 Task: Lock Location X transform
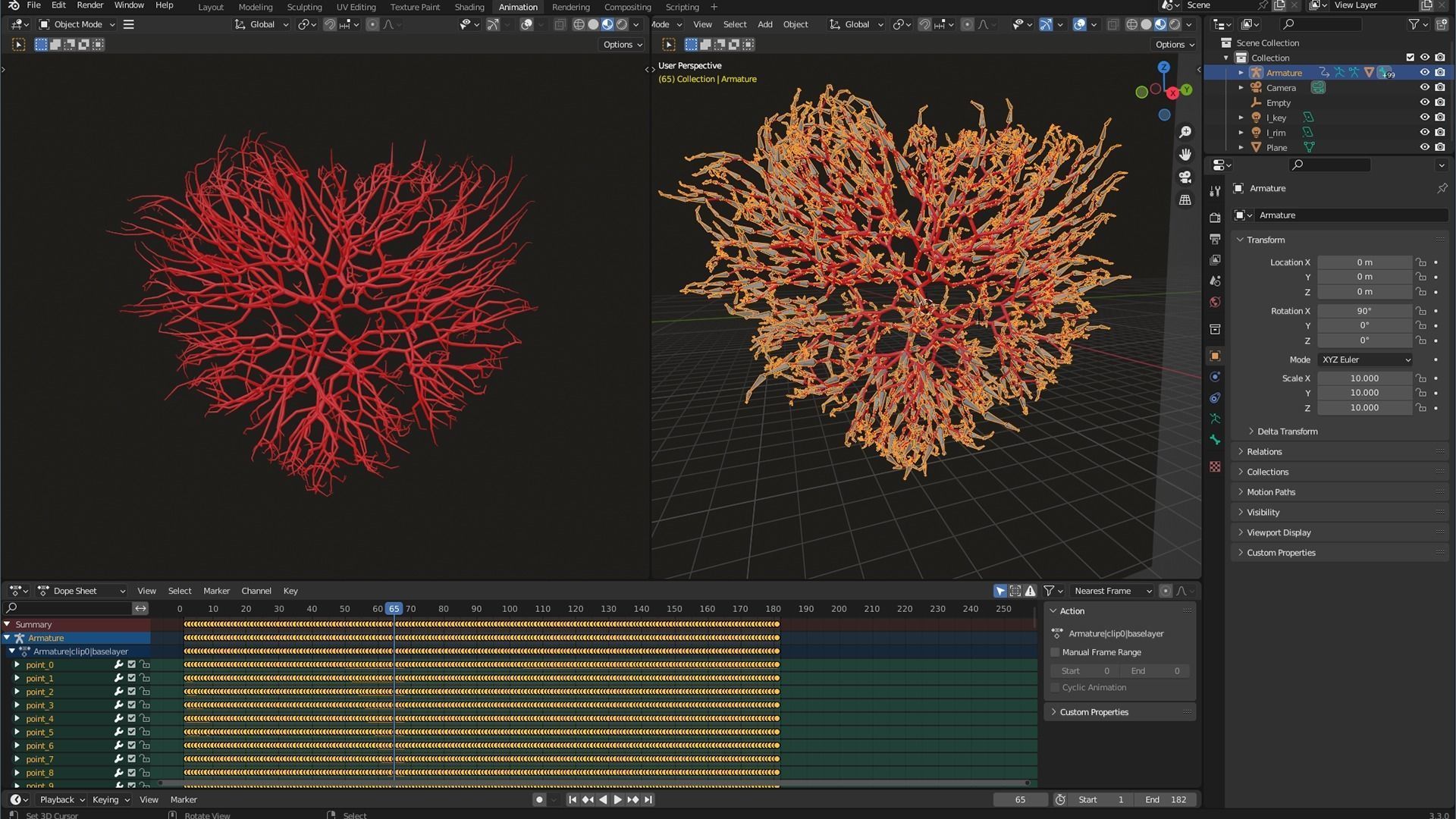[1421, 262]
